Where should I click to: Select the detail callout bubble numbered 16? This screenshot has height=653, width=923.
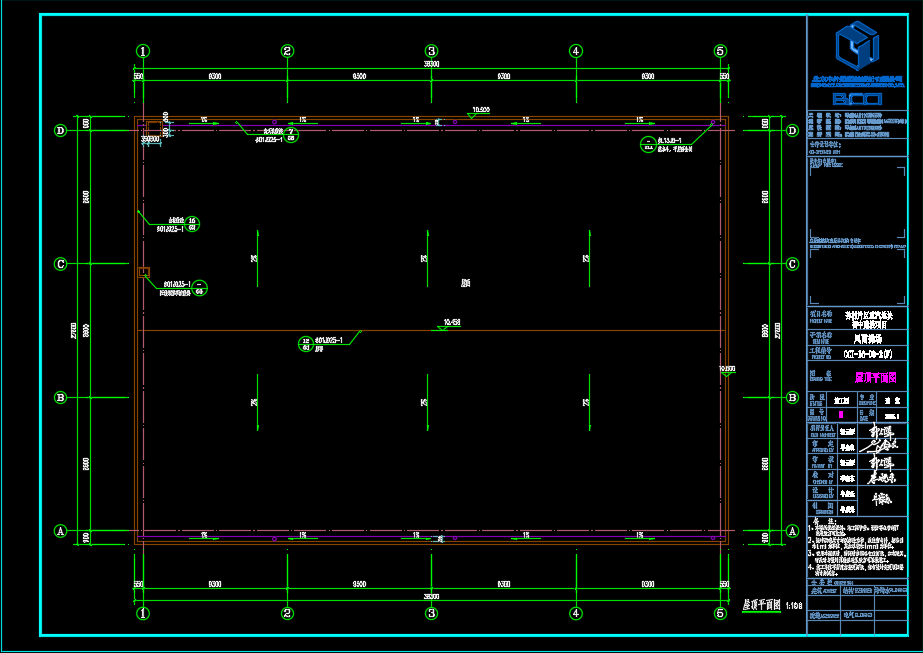coord(192,224)
